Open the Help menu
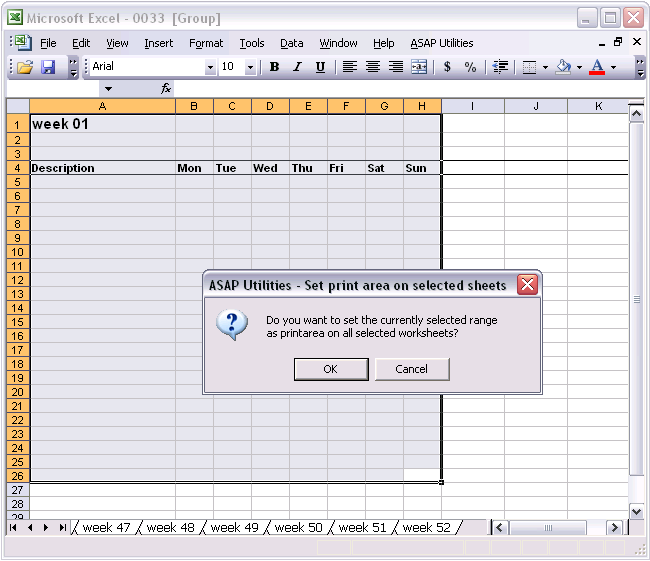650x561 pixels. click(x=383, y=43)
